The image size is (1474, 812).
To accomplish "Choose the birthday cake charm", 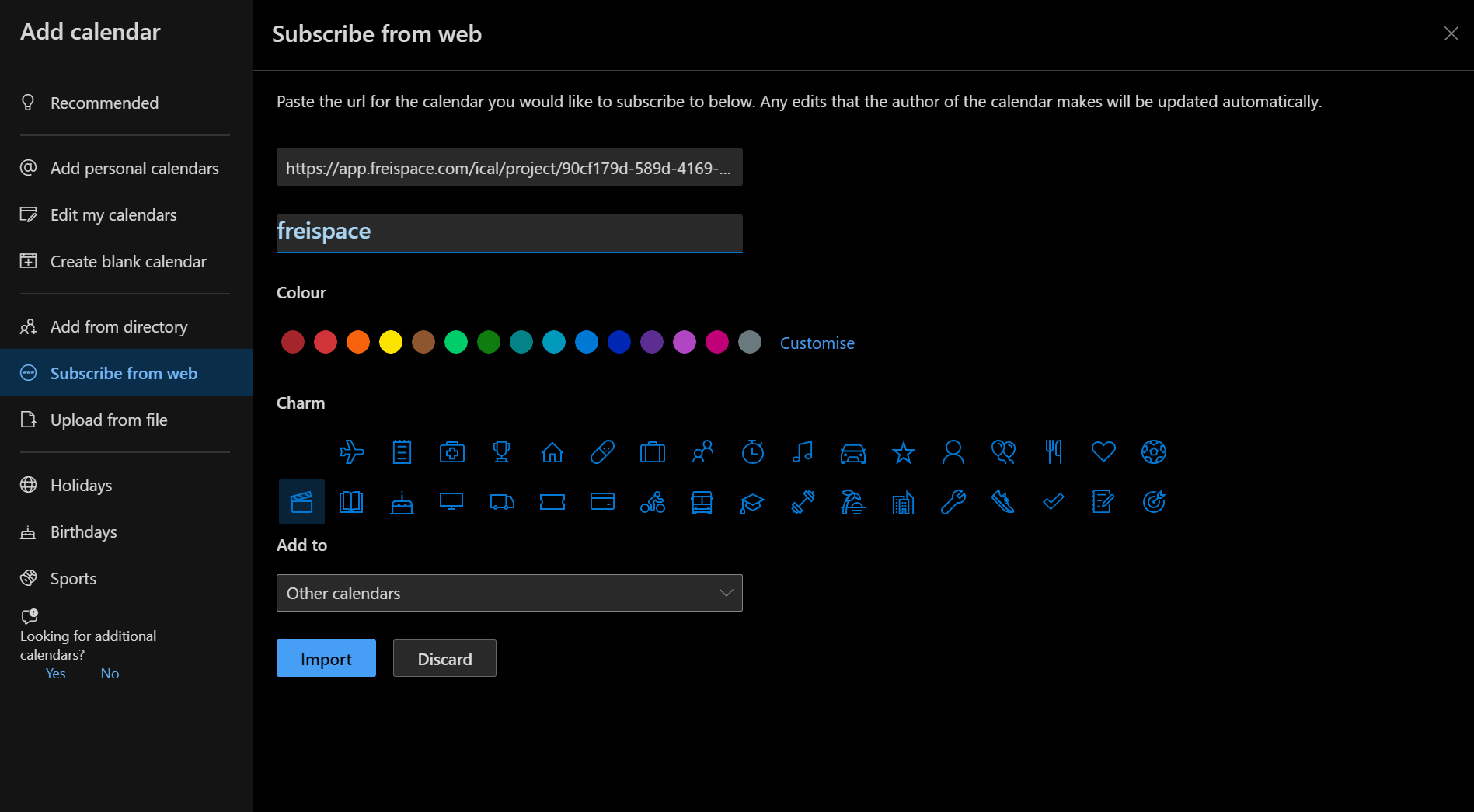I will pos(402,502).
